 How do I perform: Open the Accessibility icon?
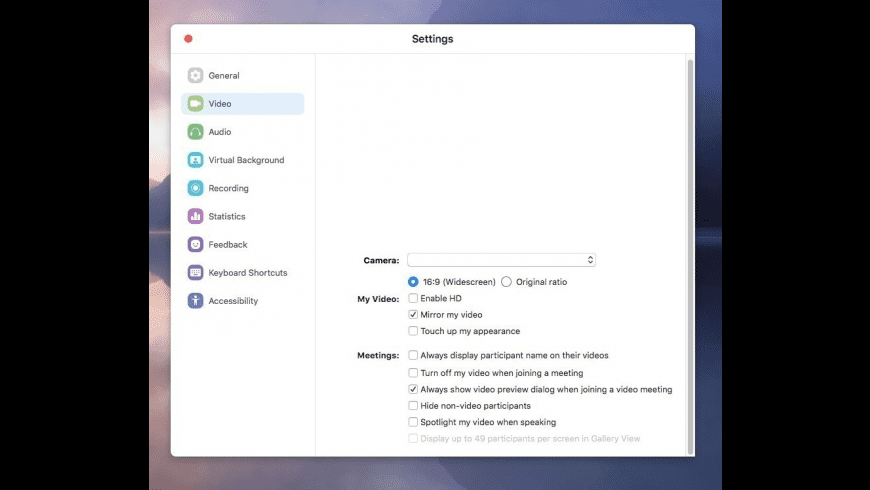click(195, 301)
